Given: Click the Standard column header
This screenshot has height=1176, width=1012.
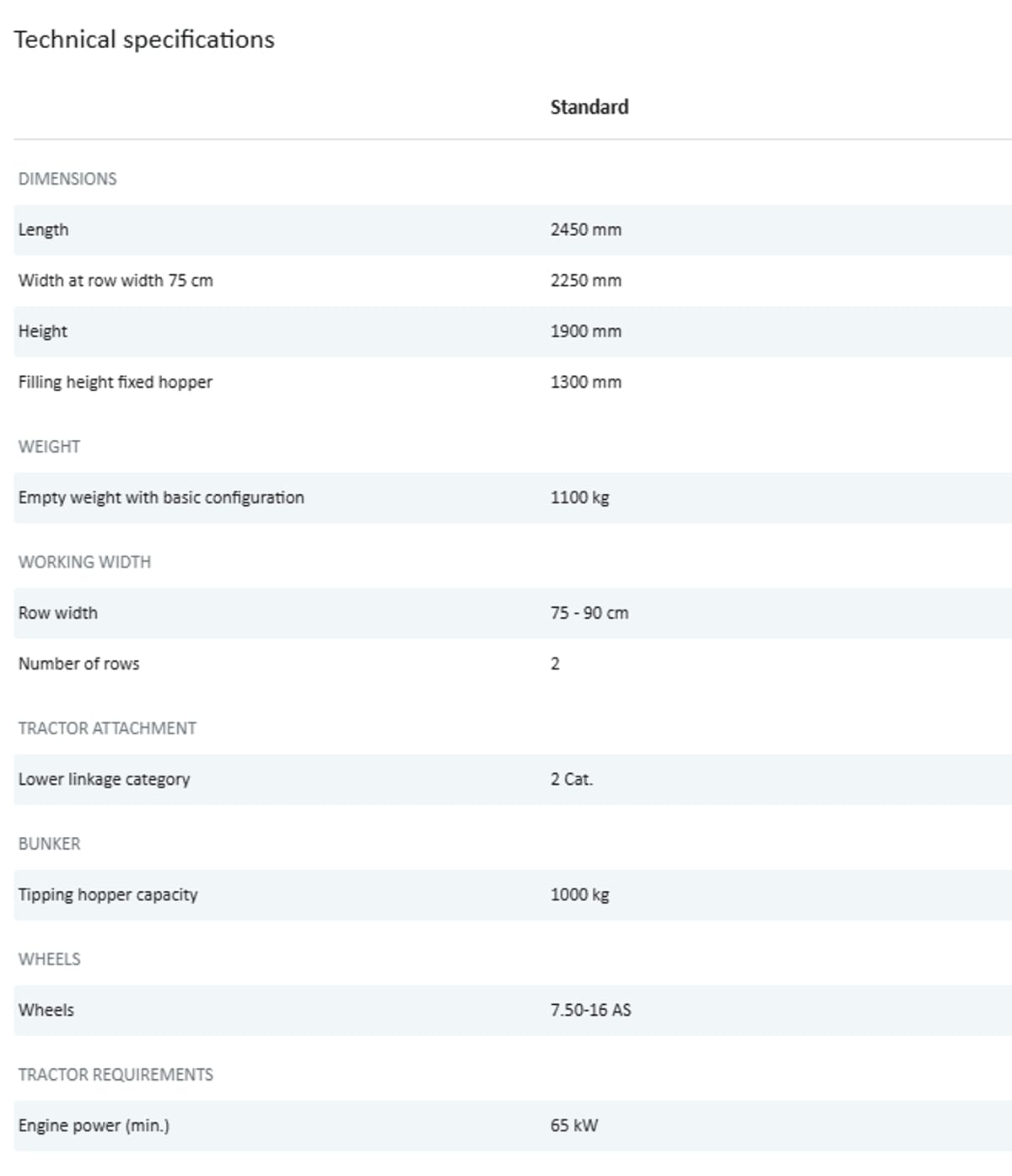Looking at the screenshot, I should (x=589, y=107).
